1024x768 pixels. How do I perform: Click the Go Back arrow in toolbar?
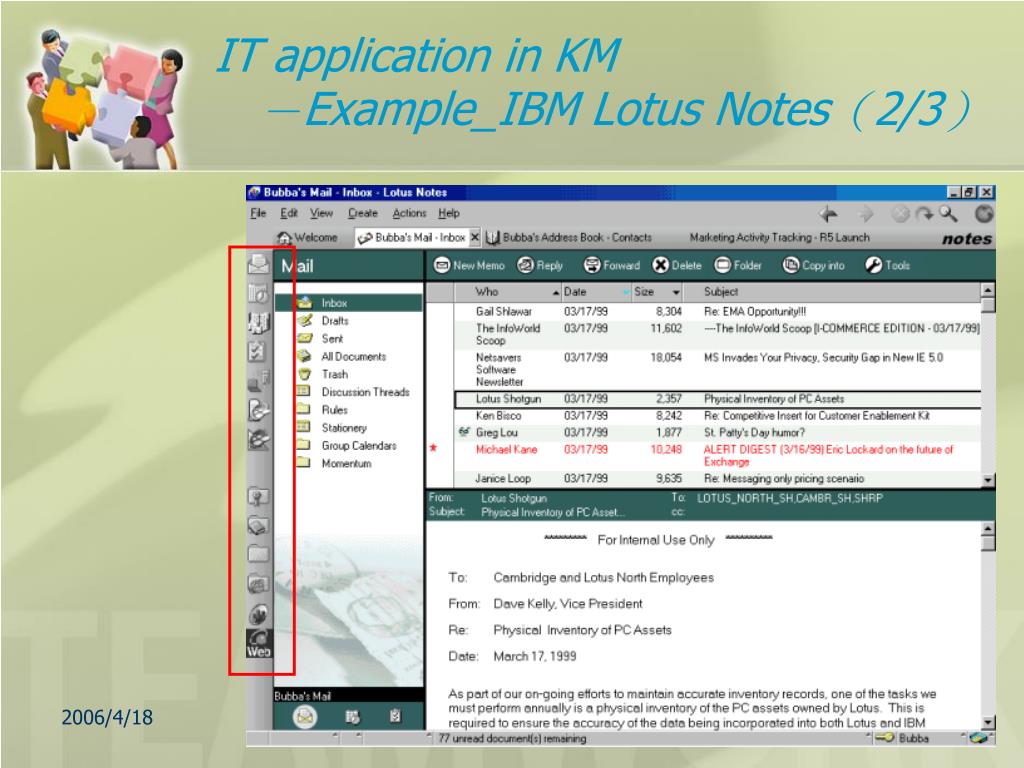point(828,214)
